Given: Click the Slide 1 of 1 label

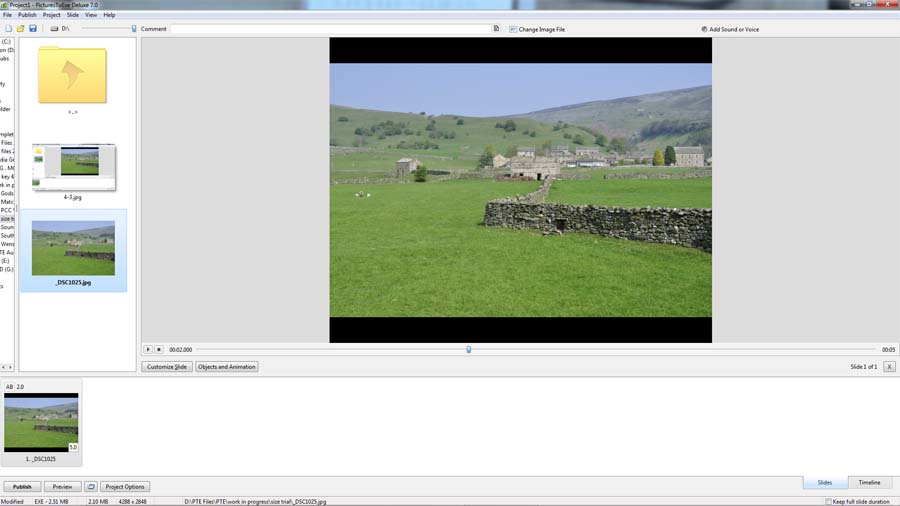Looking at the screenshot, I should pyautogui.click(x=863, y=367).
